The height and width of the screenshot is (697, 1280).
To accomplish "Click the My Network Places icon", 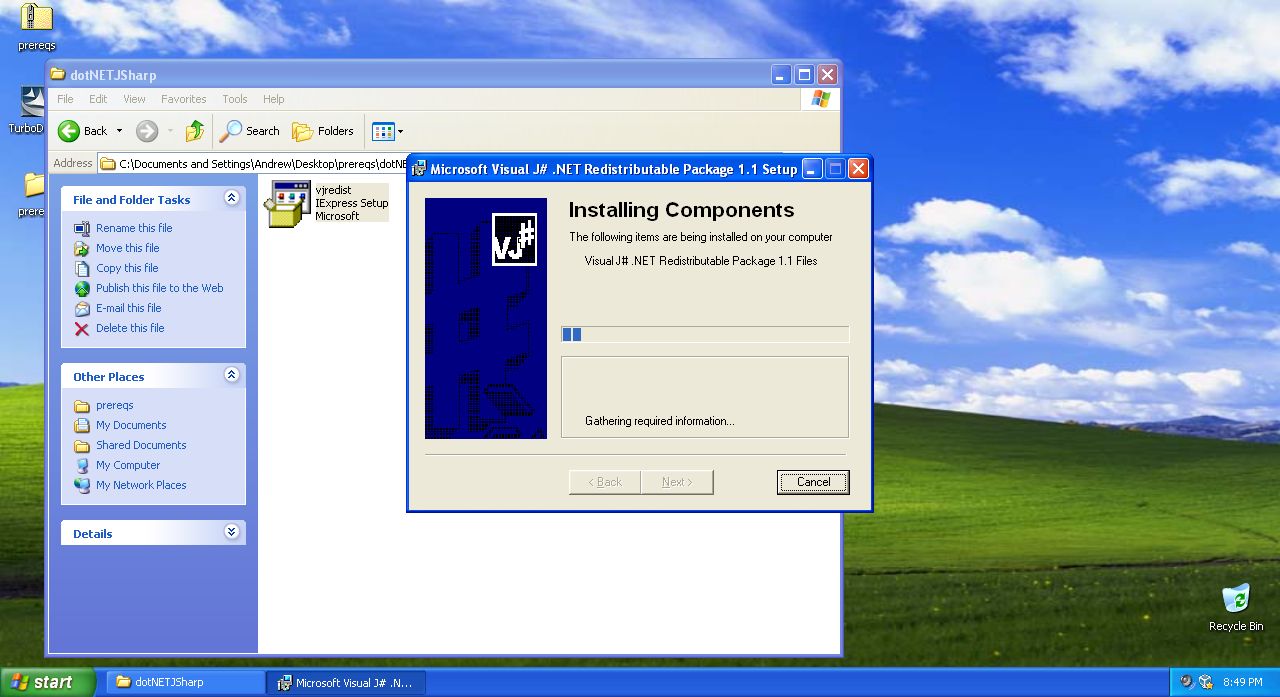I will [x=82, y=485].
